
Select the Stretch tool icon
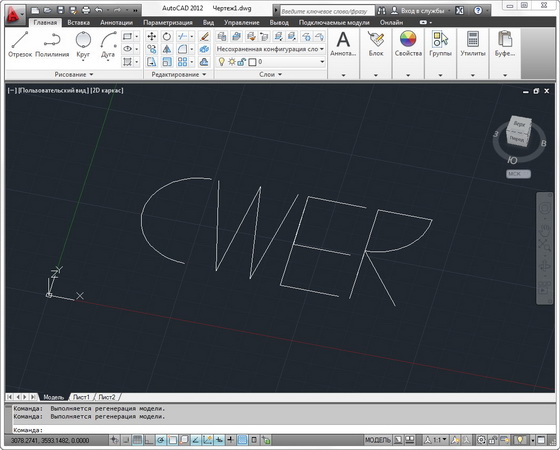(x=152, y=62)
